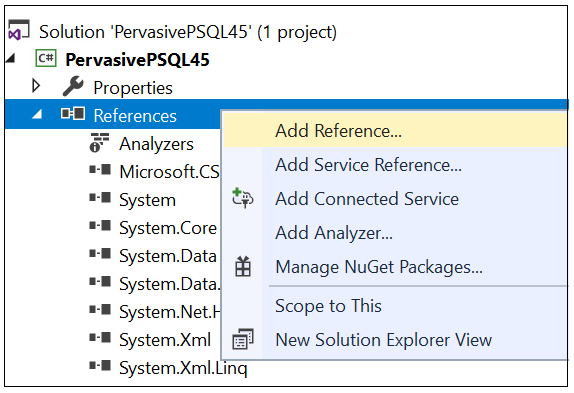Expand the Properties node
574x393 pixels.
pos(36,86)
